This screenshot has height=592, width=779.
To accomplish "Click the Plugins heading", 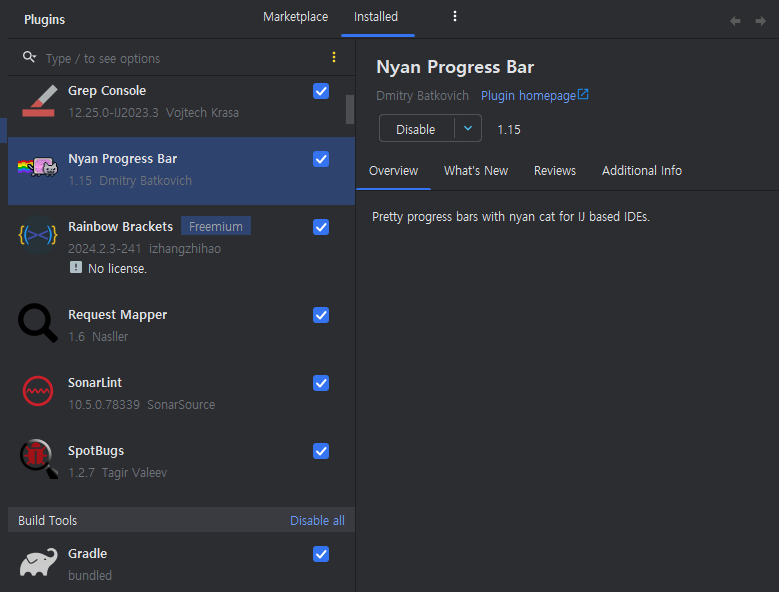I will pos(44,19).
